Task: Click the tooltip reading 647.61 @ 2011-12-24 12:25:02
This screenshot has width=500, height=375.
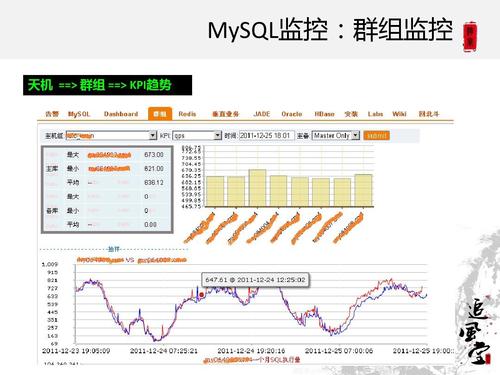Action: coord(255,280)
